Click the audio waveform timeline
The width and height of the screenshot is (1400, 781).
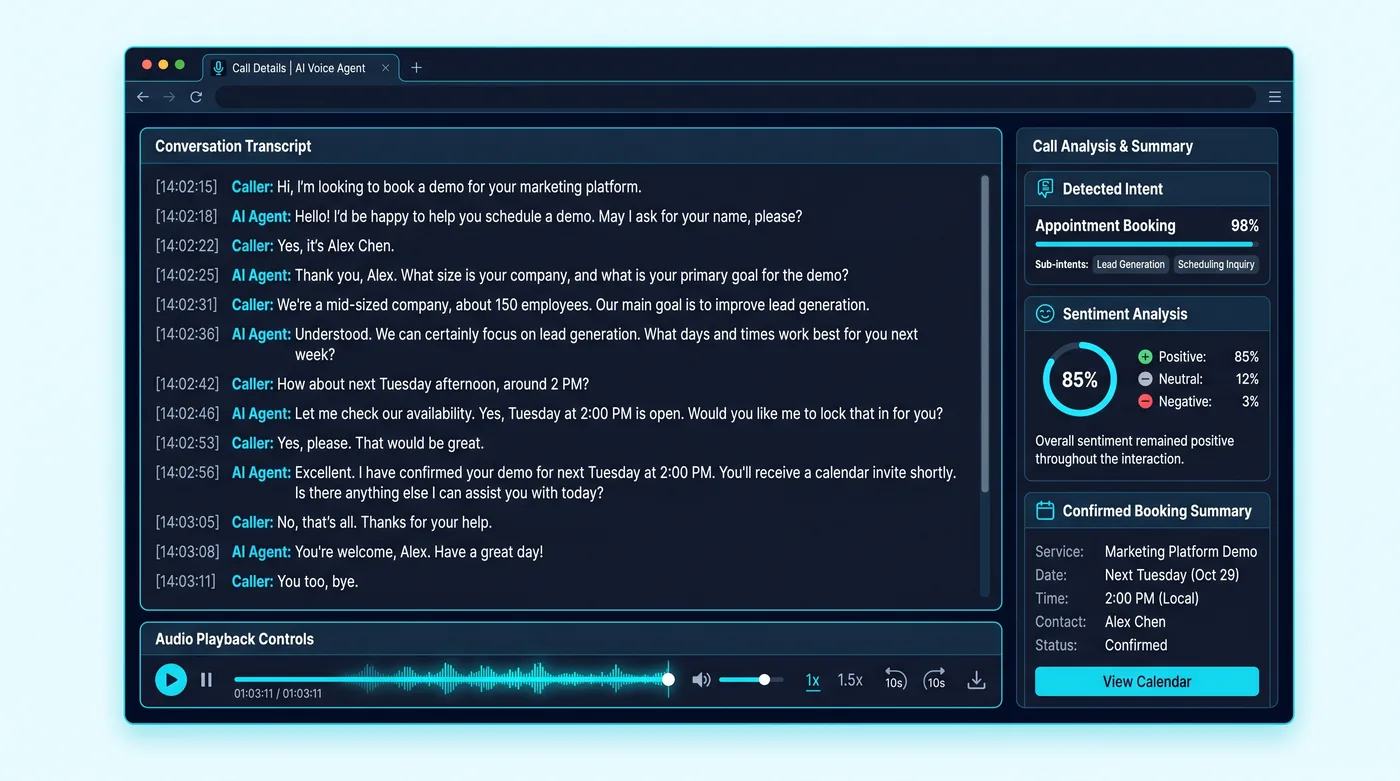click(x=451, y=680)
